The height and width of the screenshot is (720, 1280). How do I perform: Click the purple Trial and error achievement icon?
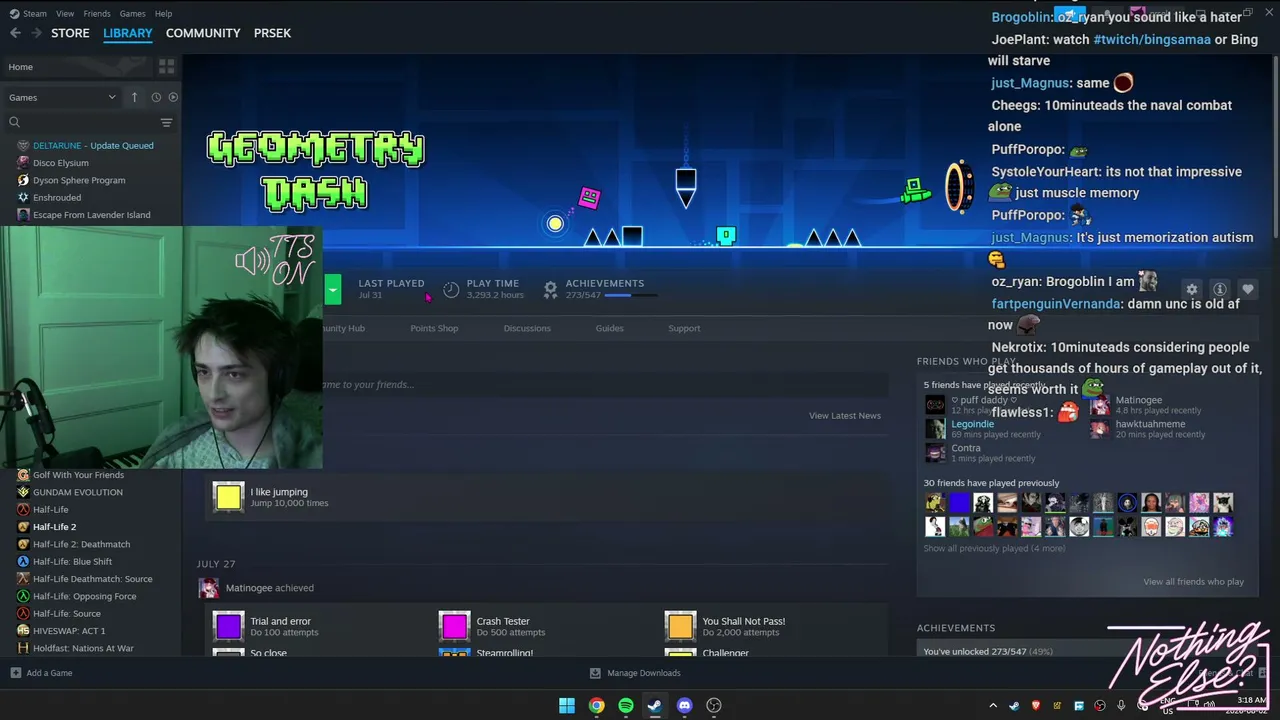point(228,626)
